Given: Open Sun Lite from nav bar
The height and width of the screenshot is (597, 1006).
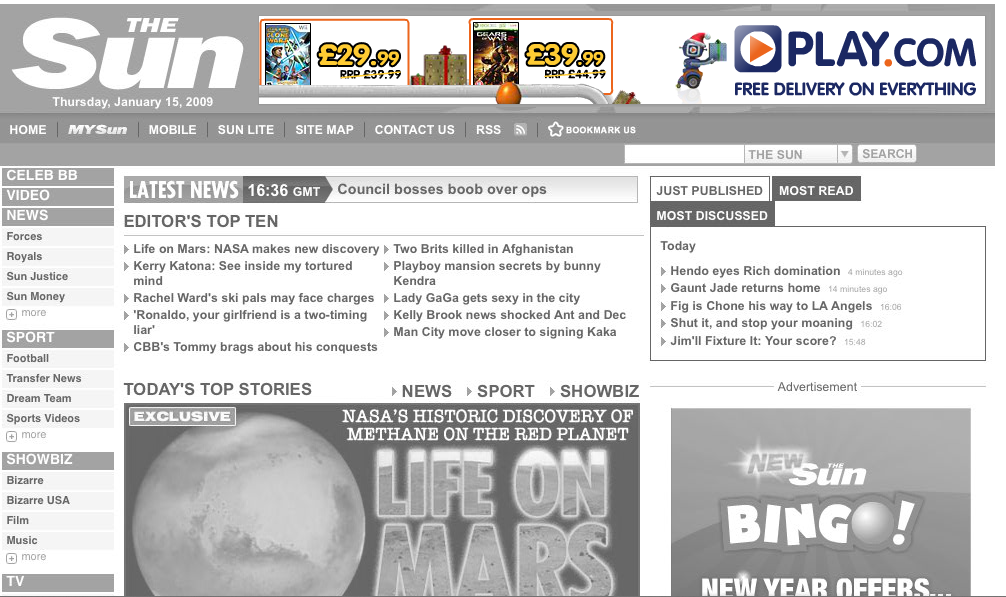Looking at the screenshot, I should (246, 130).
